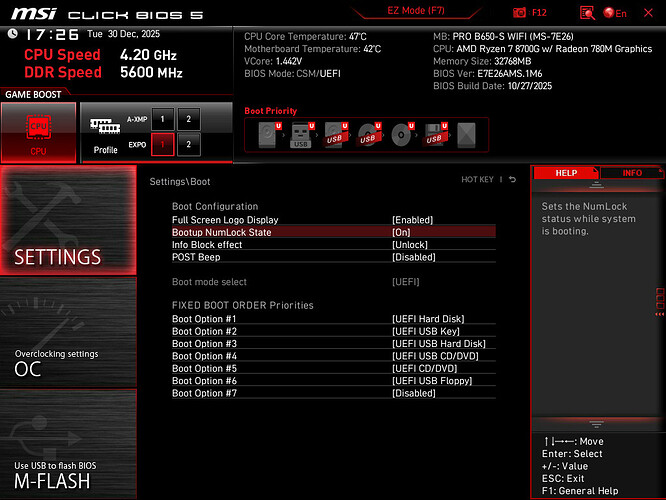Screen dimensions: 666x500
Task: Toggle EXPO profile 2
Action: click(189, 144)
